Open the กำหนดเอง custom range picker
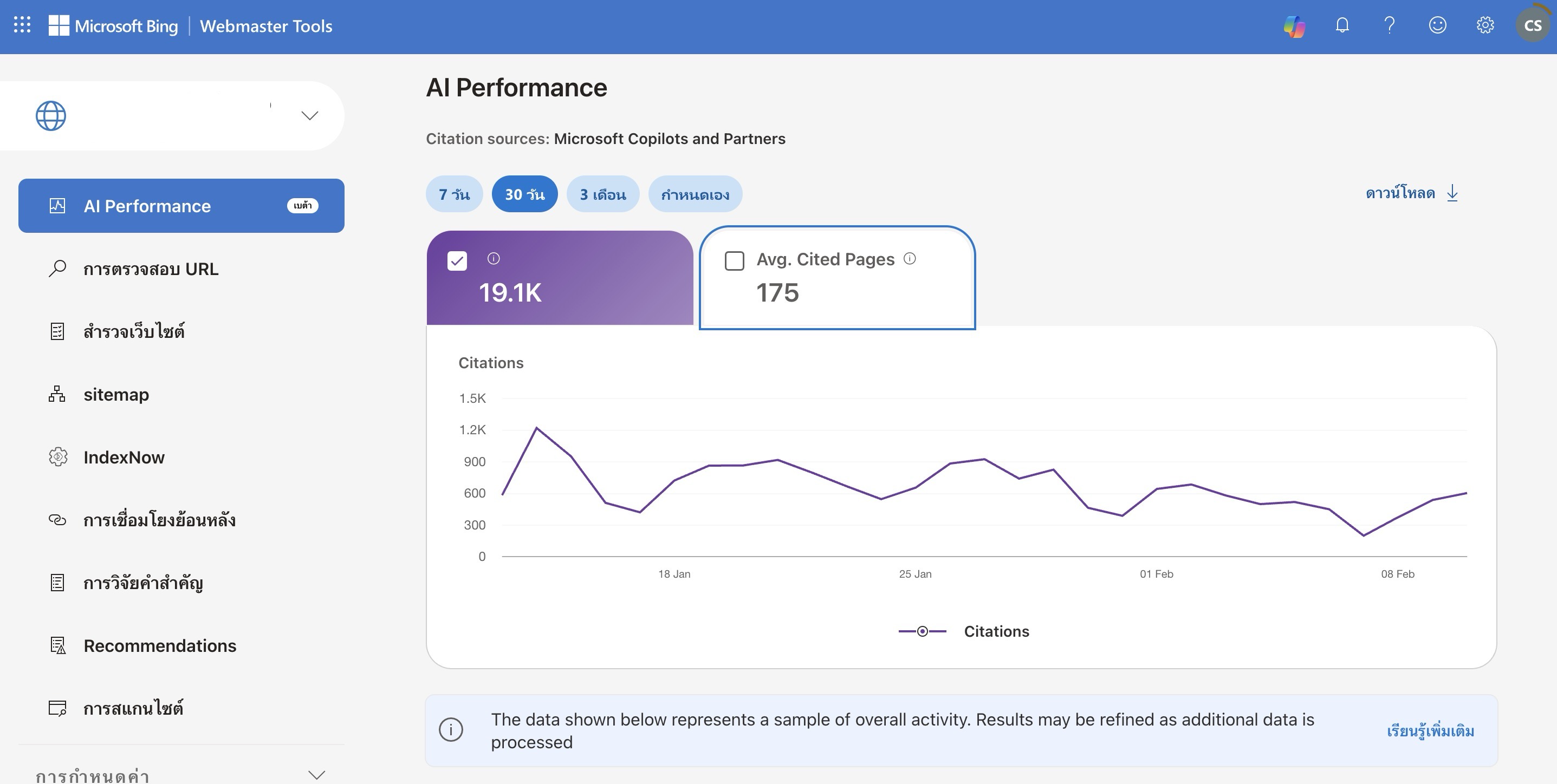The image size is (1557, 784). [695, 194]
